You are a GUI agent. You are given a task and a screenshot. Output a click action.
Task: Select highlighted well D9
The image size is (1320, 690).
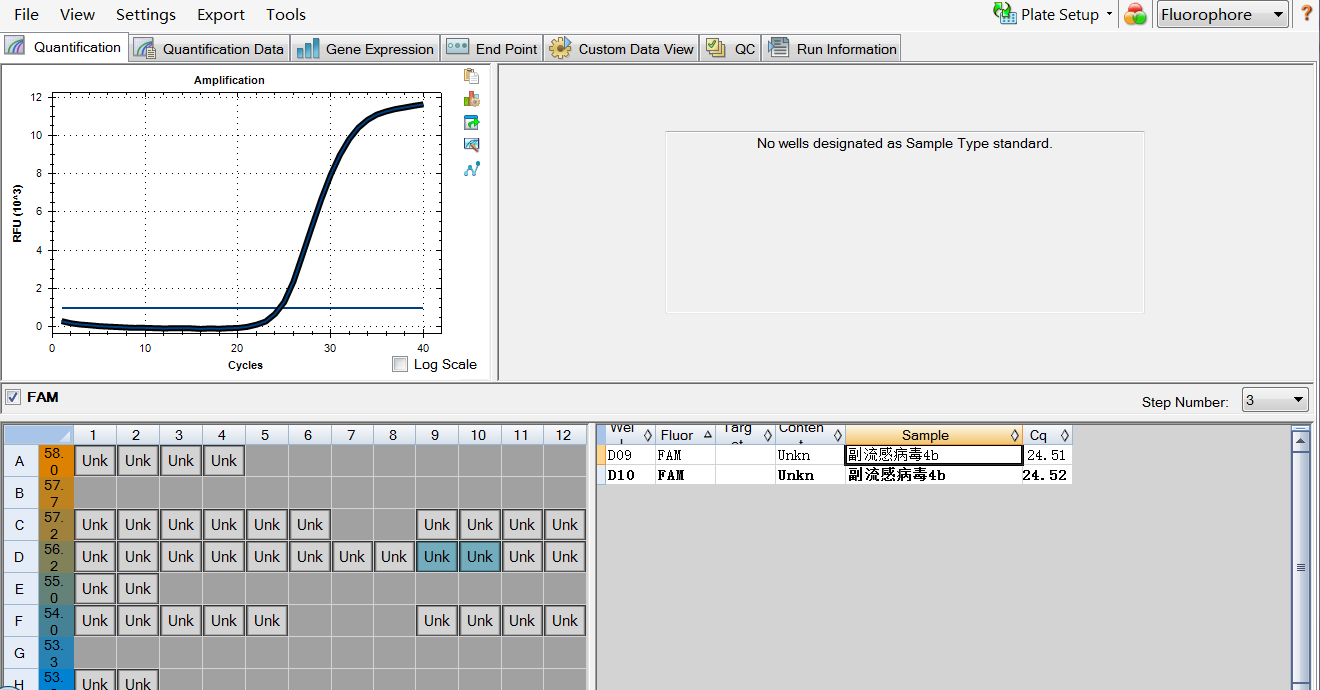tap(437, 556)
